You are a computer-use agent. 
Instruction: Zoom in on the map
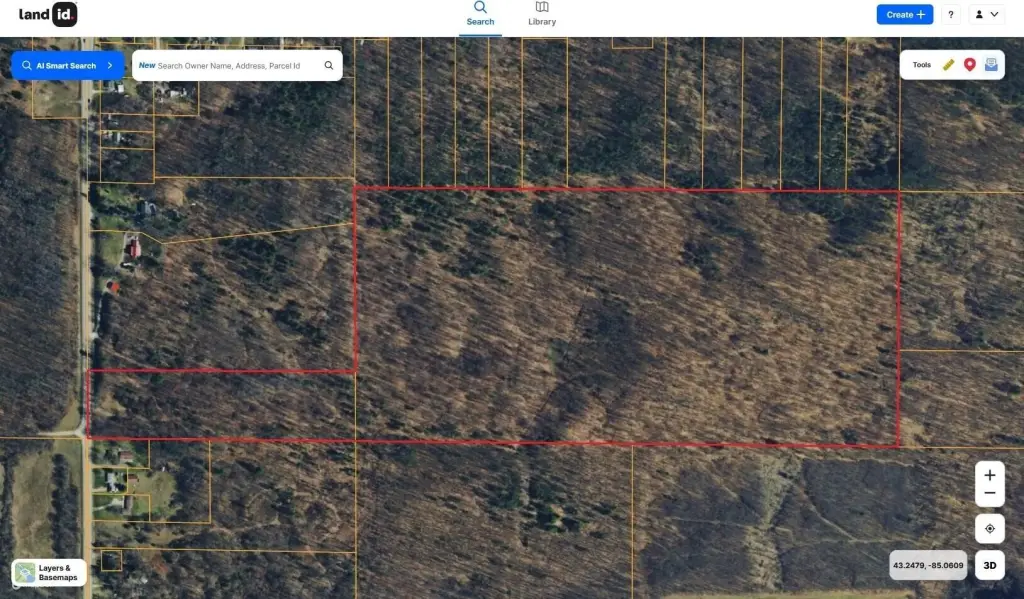(990, 475)
